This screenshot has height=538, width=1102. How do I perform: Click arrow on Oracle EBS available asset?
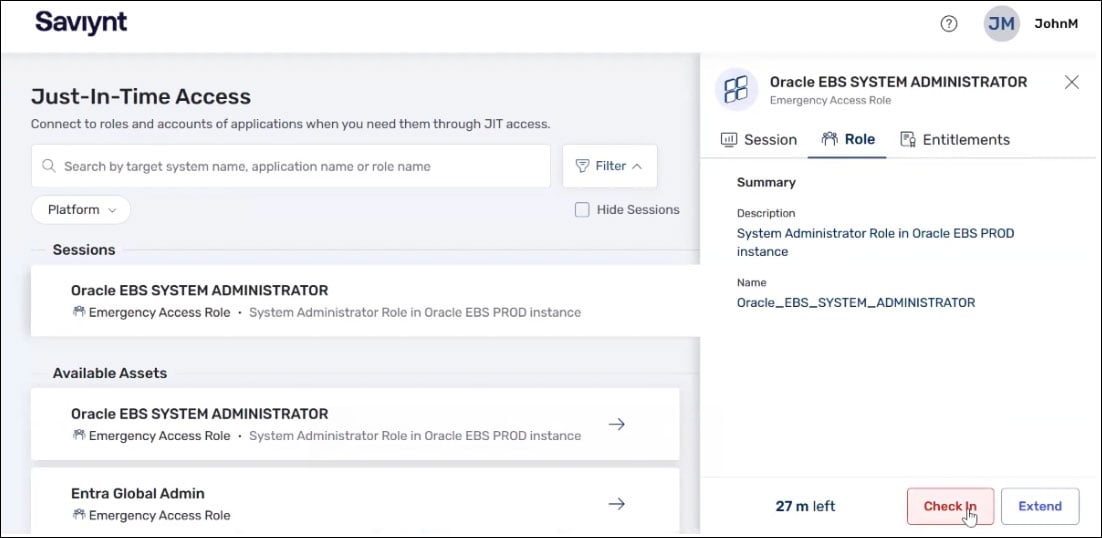pyautogui.click(x=617, y=424)
